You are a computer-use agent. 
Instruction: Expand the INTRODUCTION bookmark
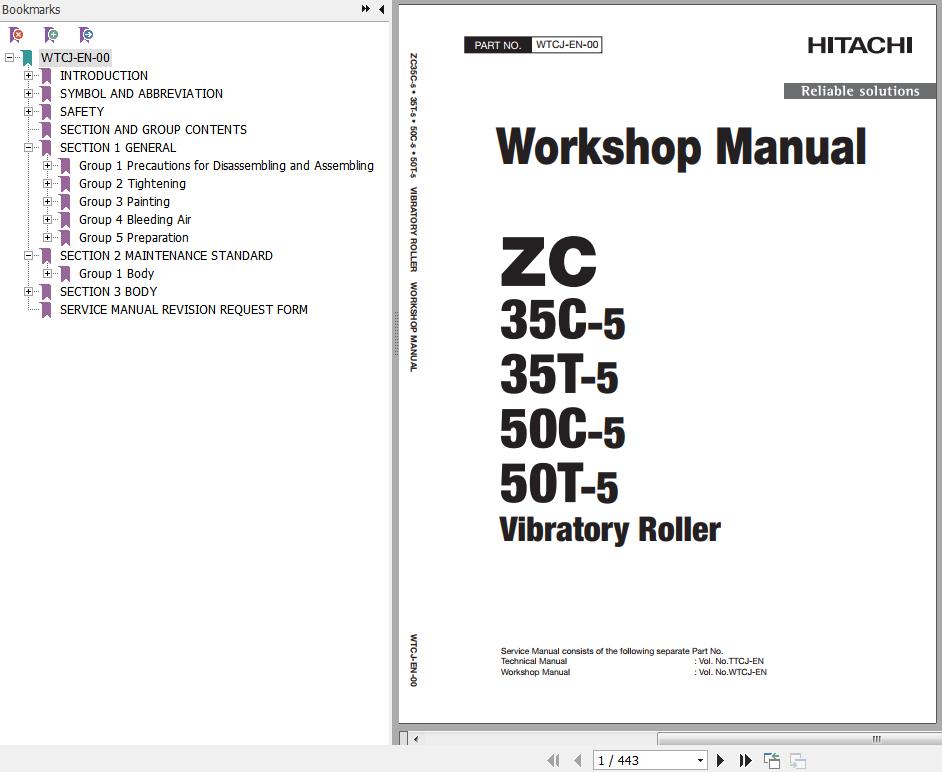click(x=28, y=76)
